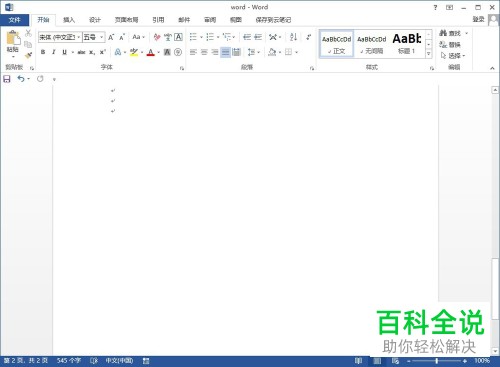The image size is (500, 367).
Task: Sort text with the A-Z sort icon
Action: tap(293, 37)
